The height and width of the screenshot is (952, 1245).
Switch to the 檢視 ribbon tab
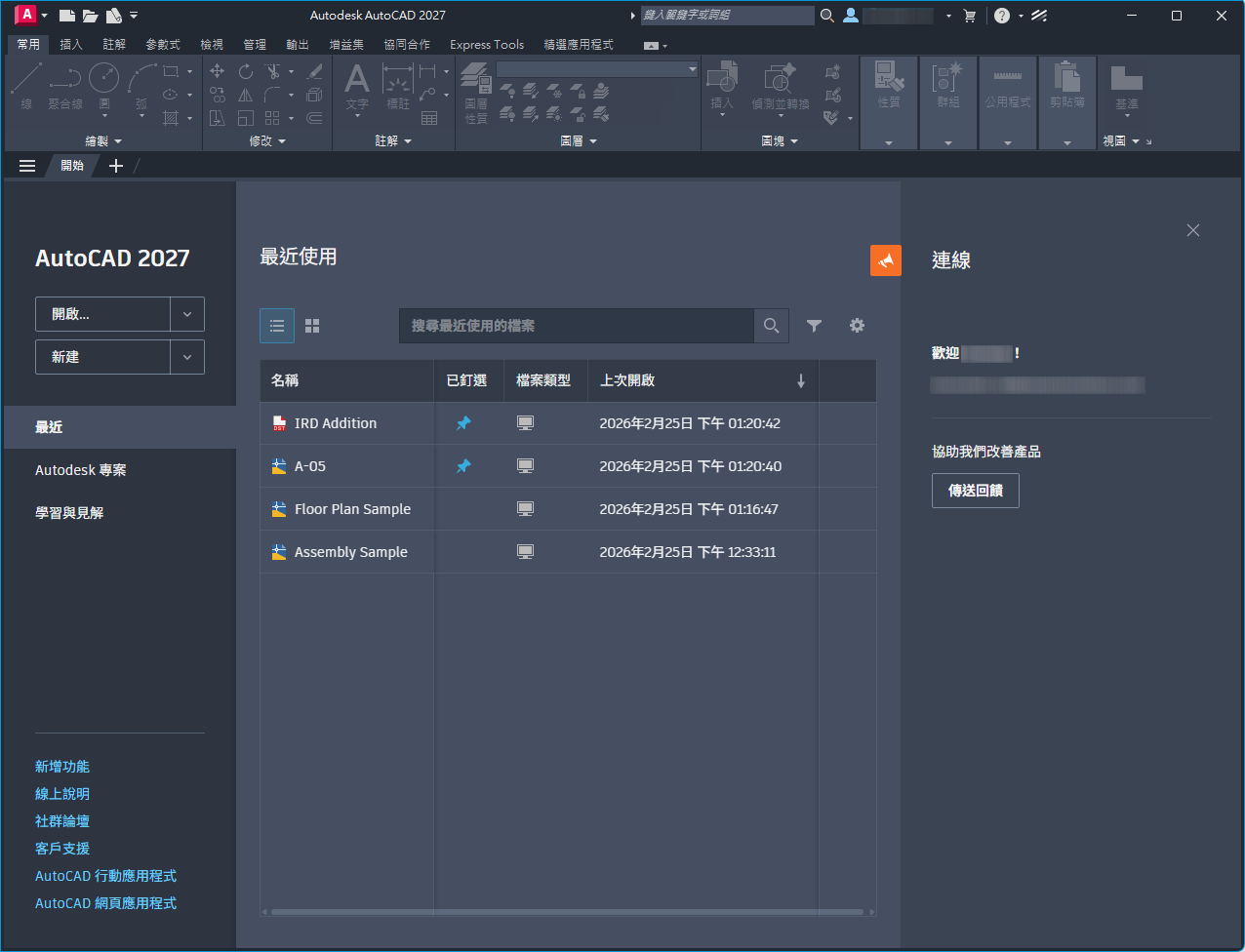(x=212, y=45)
